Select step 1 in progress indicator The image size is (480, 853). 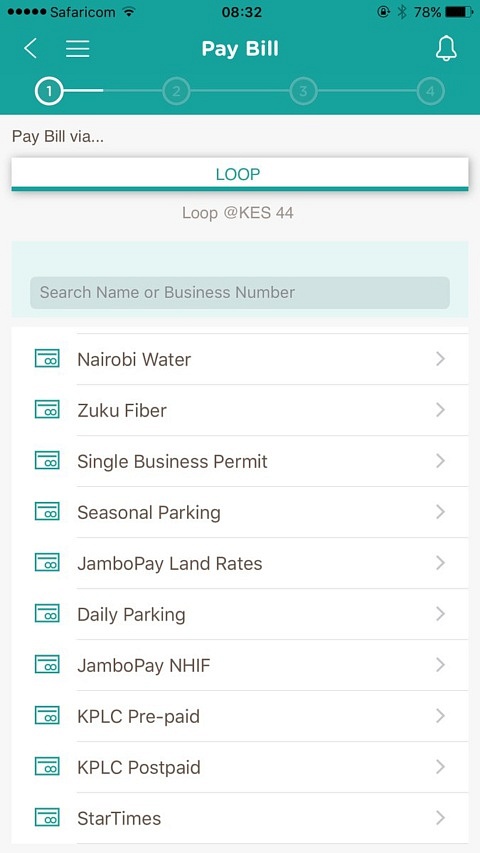[49, 91]
